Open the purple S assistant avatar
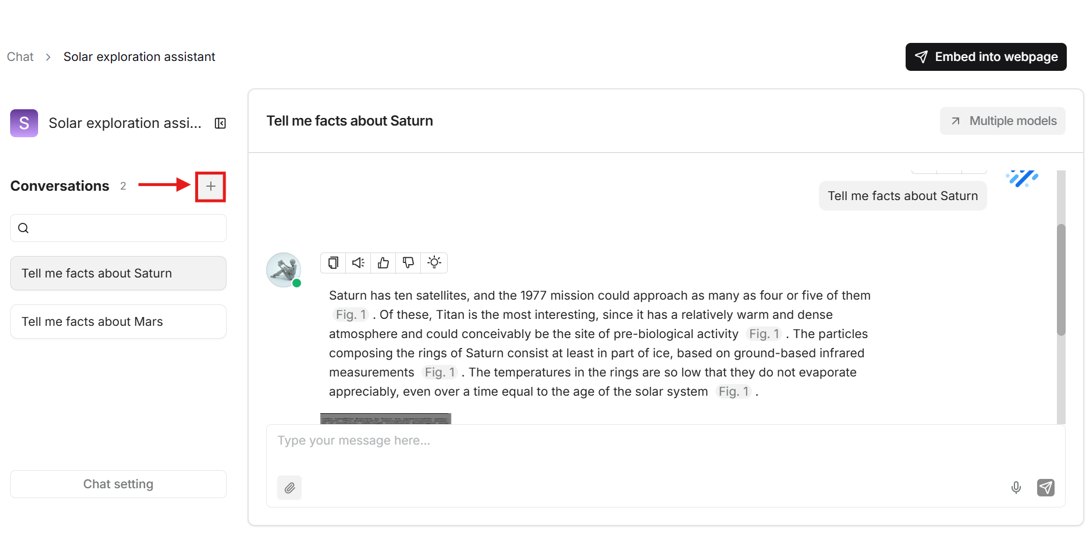The image size is (1091, 541). coord(24,123)
